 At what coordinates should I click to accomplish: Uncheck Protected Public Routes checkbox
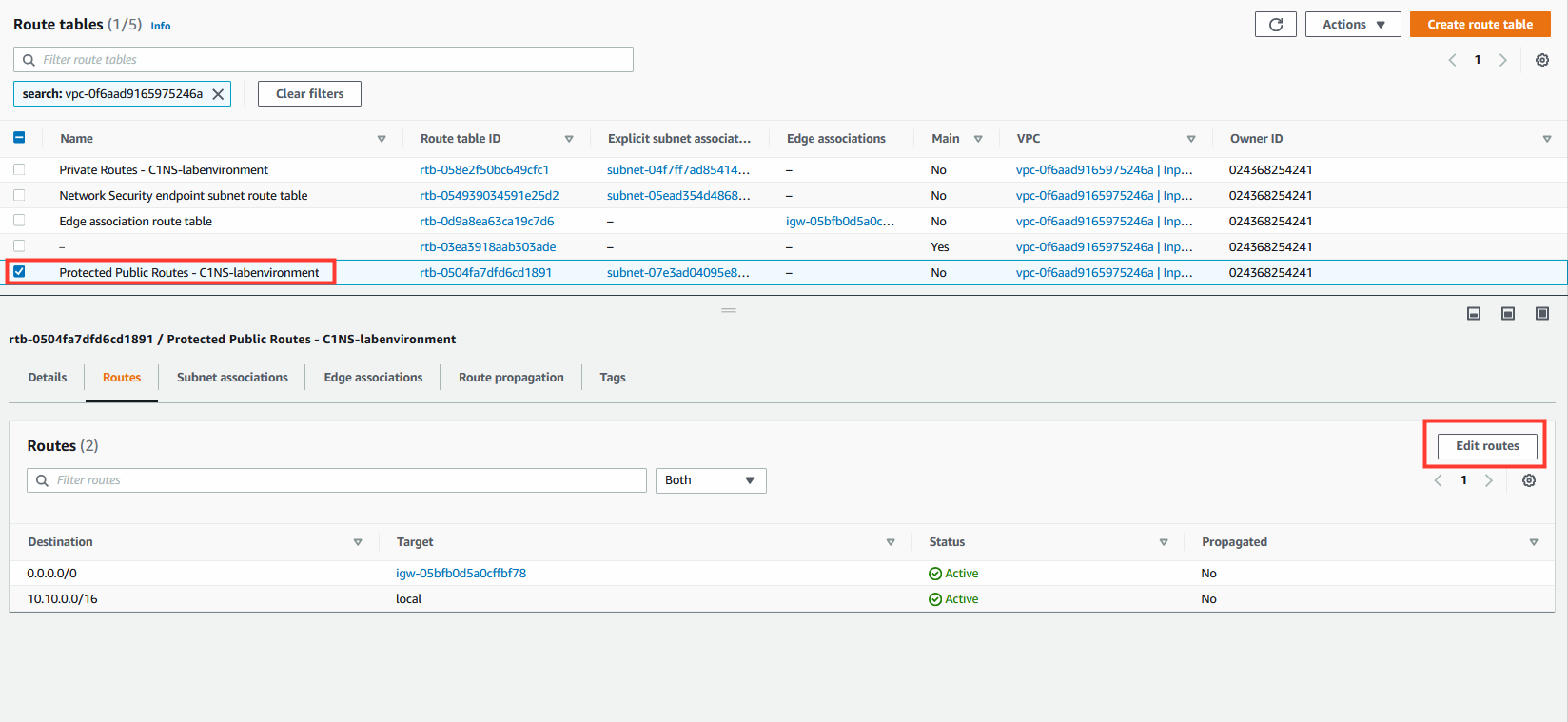tap(19, 272)
